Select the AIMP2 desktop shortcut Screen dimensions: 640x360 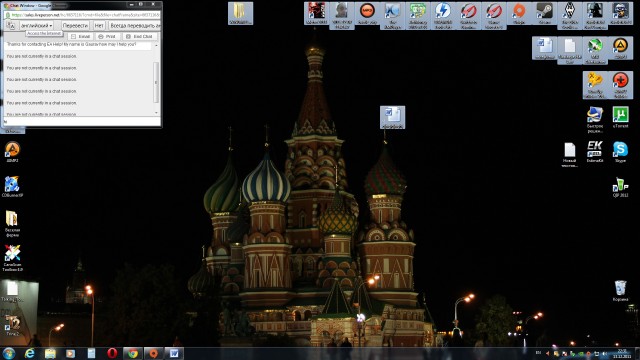(x=12, y=152)
